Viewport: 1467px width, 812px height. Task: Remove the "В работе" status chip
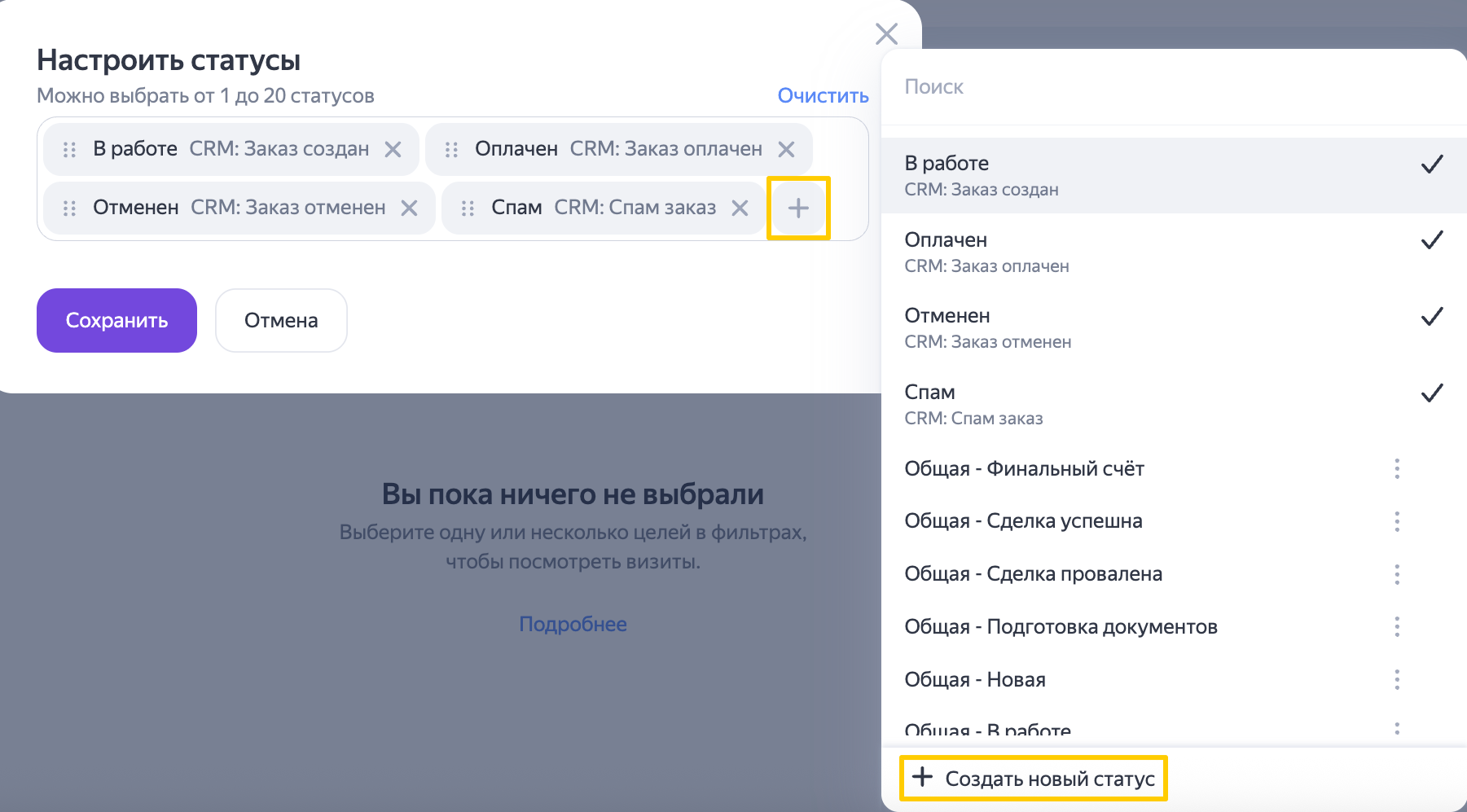click(x=393, y=149)
